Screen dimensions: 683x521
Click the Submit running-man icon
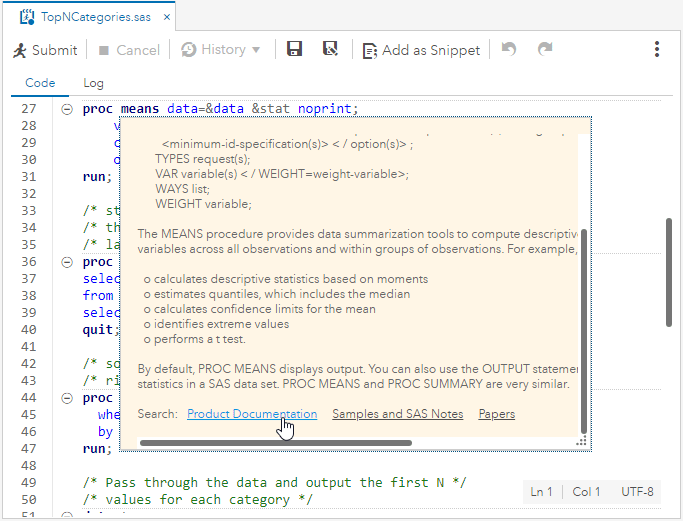click(x=20, y=50)
